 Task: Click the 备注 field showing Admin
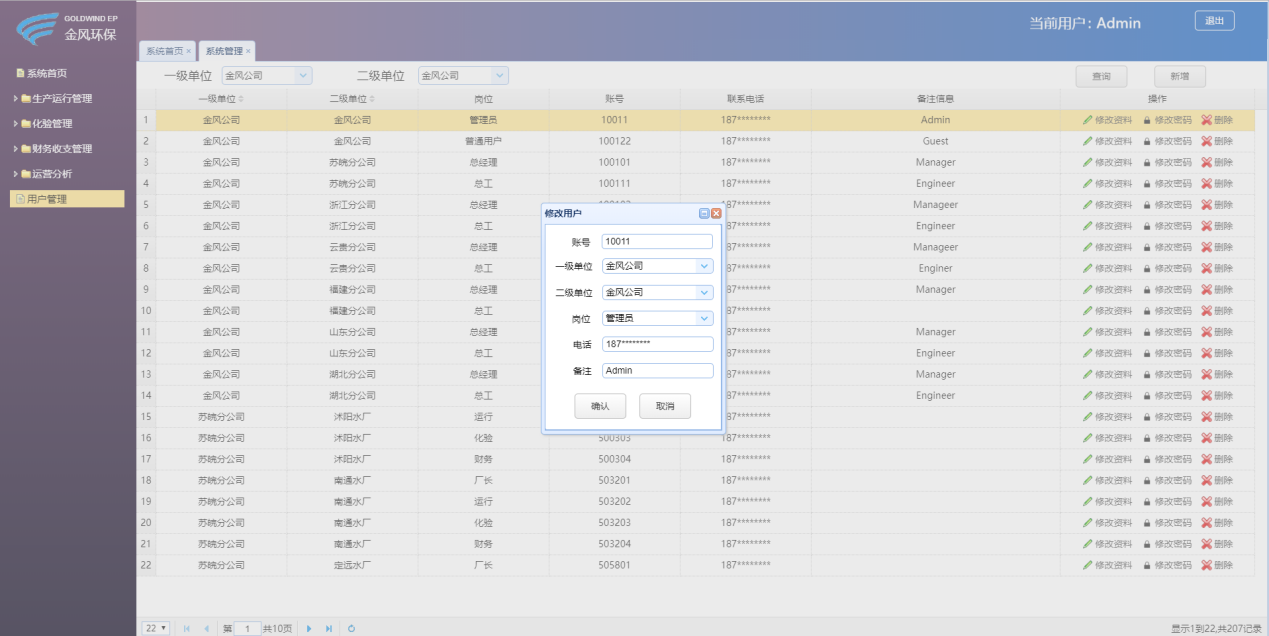657,370
